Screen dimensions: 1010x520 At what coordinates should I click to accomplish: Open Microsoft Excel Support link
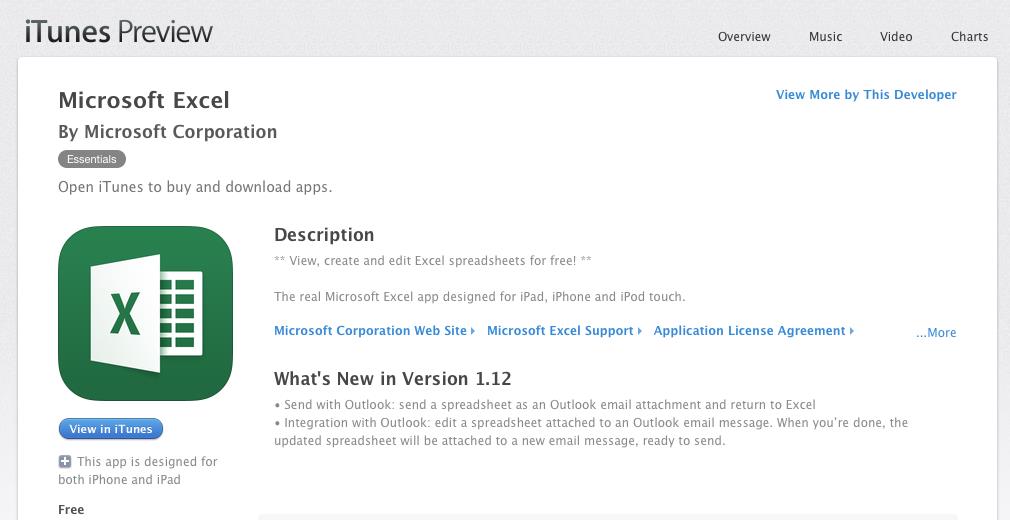pyautogui.click(x=564, y=331)
